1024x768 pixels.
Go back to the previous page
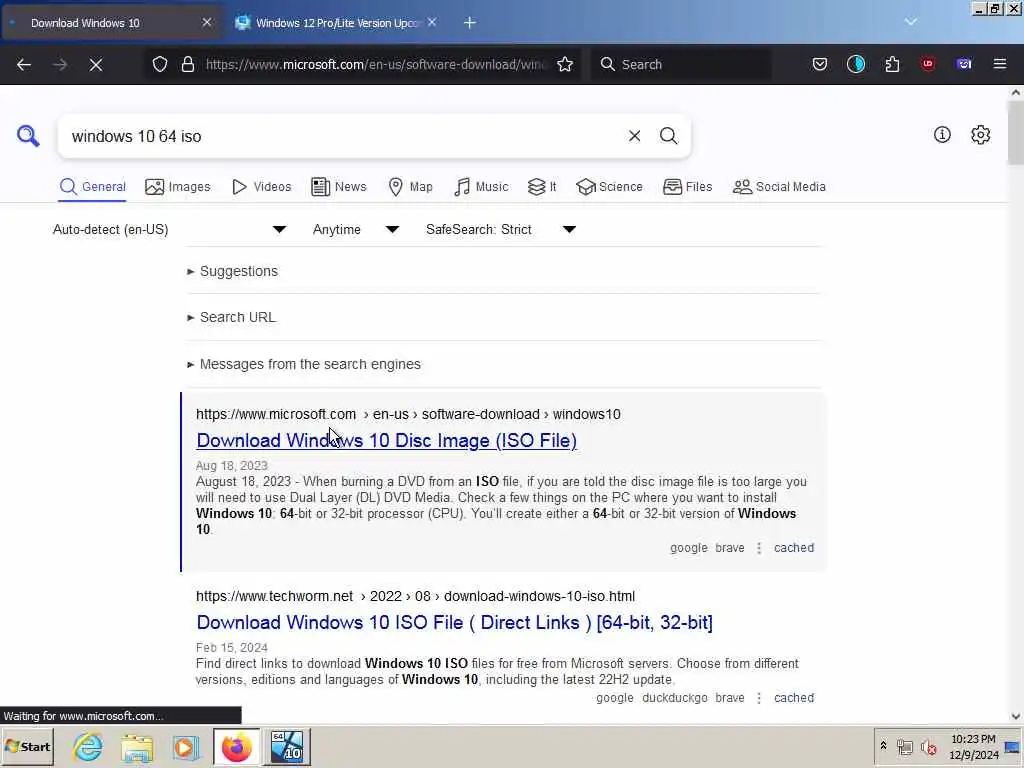(24, 64)
